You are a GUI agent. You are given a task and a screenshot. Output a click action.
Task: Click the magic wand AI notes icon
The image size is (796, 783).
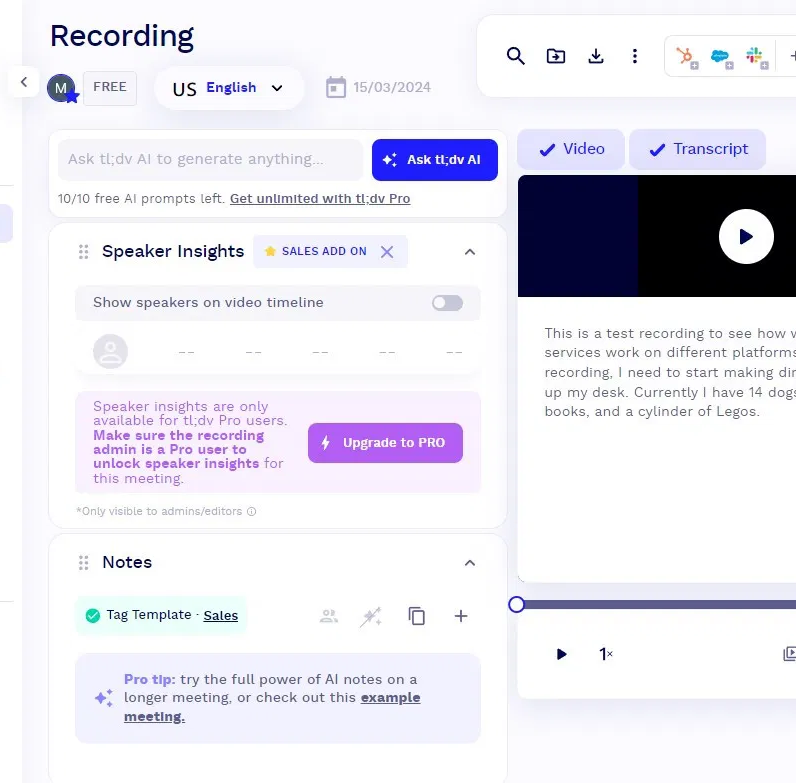(x=371, y=616)
